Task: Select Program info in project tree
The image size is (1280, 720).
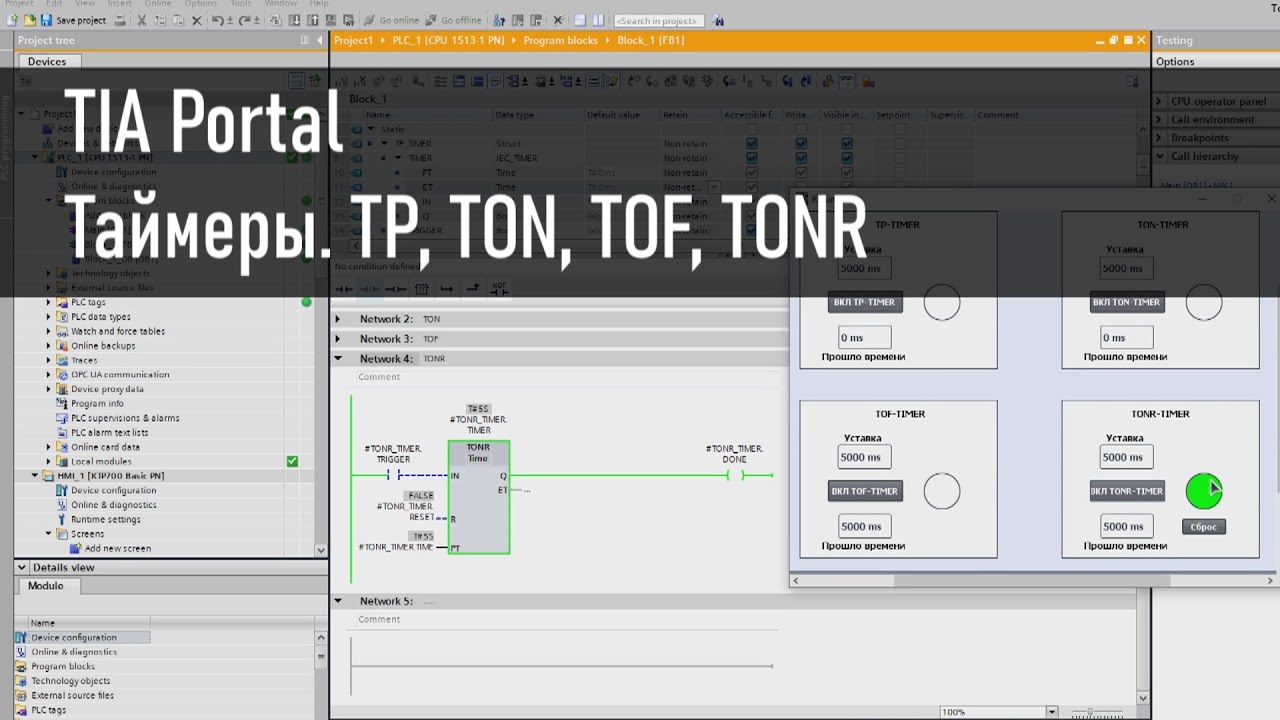Action: tap(97, 404)
